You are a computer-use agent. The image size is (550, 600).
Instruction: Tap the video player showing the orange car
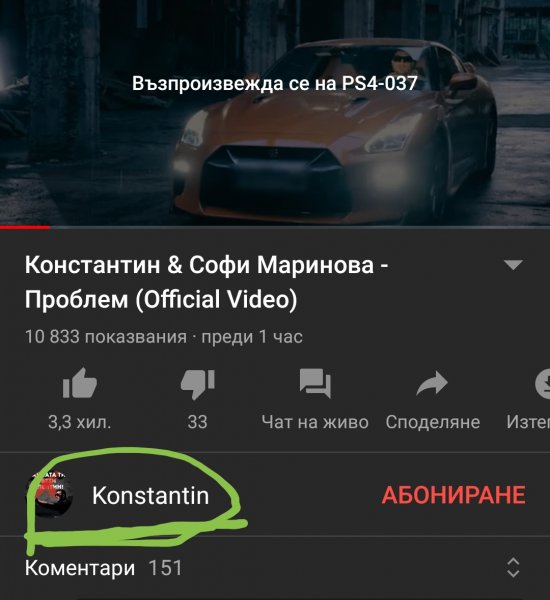click(x=275, y=112)
